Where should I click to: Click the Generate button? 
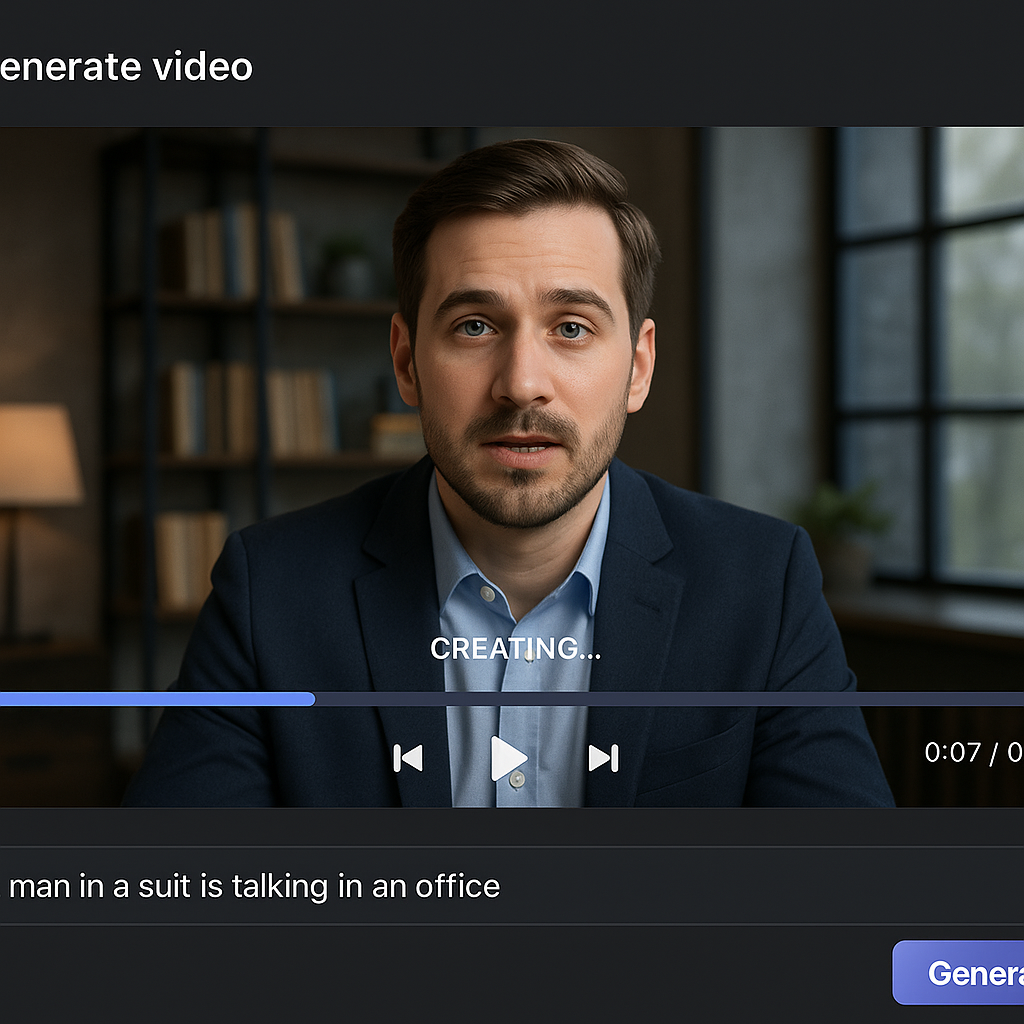960,972
